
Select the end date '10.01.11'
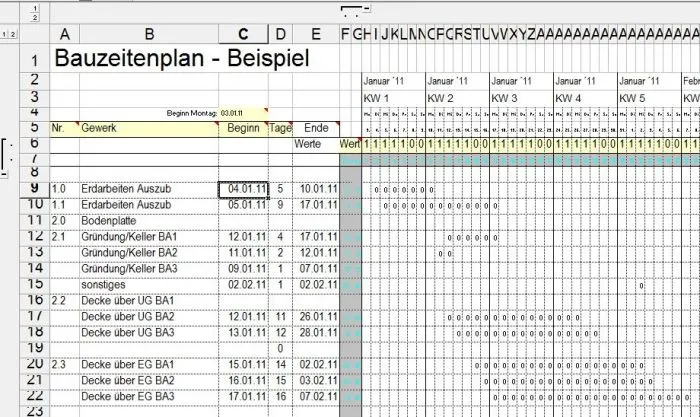point(316,189)
